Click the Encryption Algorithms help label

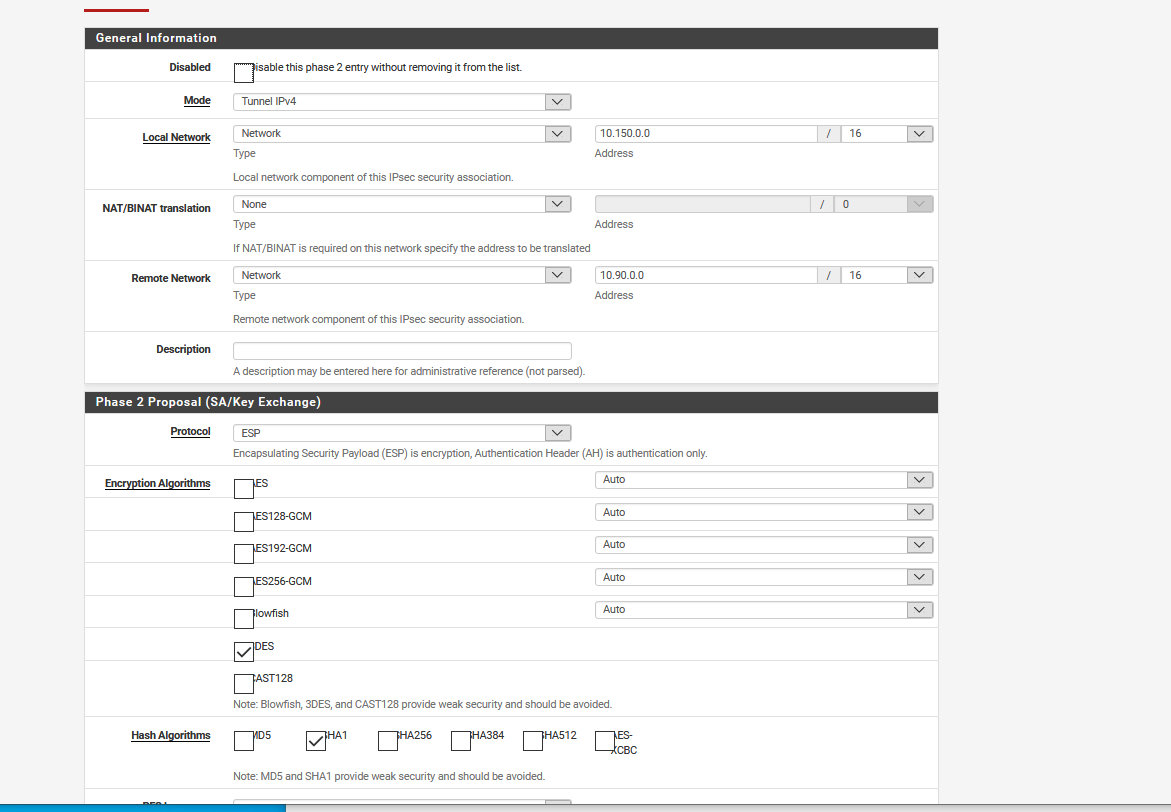[158, 483]
